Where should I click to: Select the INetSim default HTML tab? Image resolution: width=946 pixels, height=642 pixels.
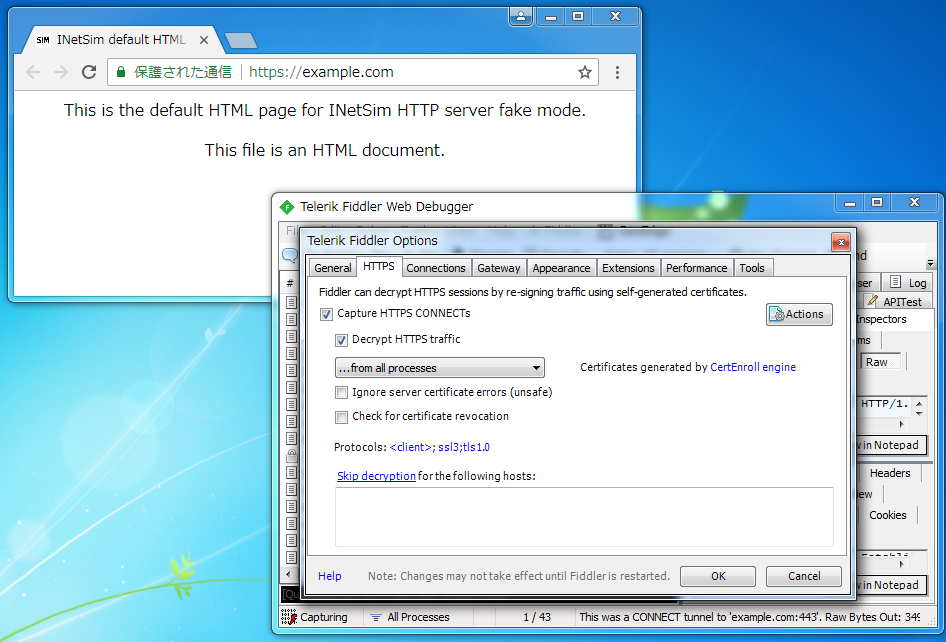click(x=121, y=40)
